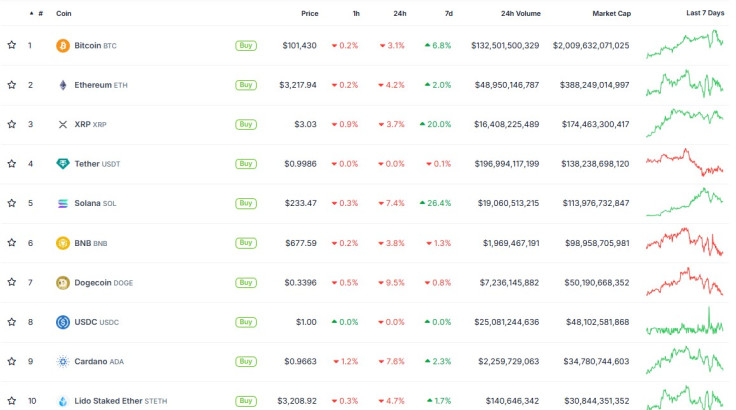Click the Solana coin logo
The height and width of the screenshot is (410, 736).
coord(62,203)
